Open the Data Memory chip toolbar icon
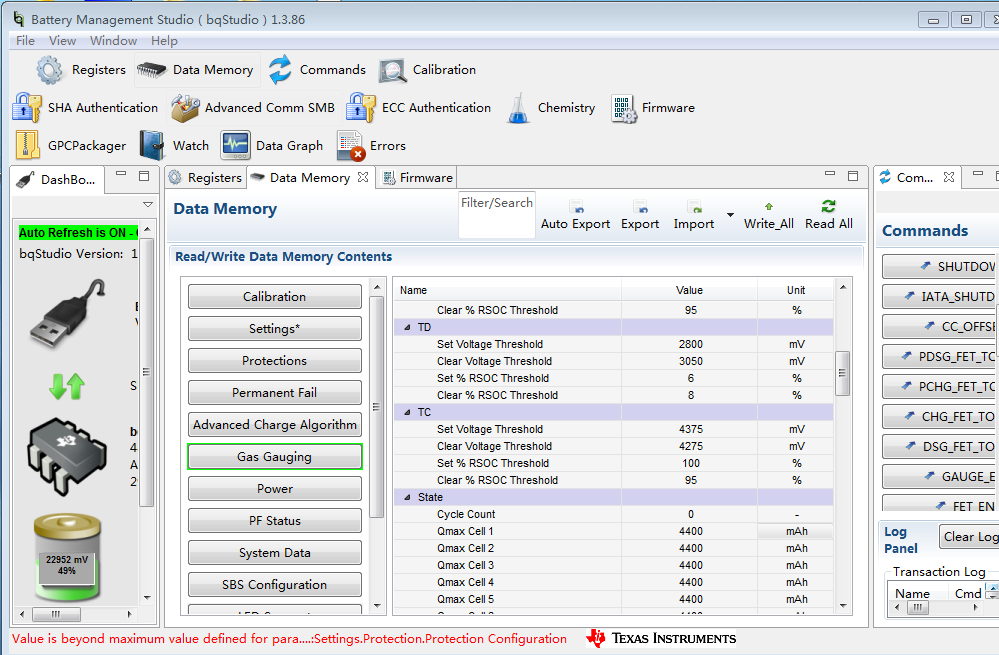 [152, 70]
